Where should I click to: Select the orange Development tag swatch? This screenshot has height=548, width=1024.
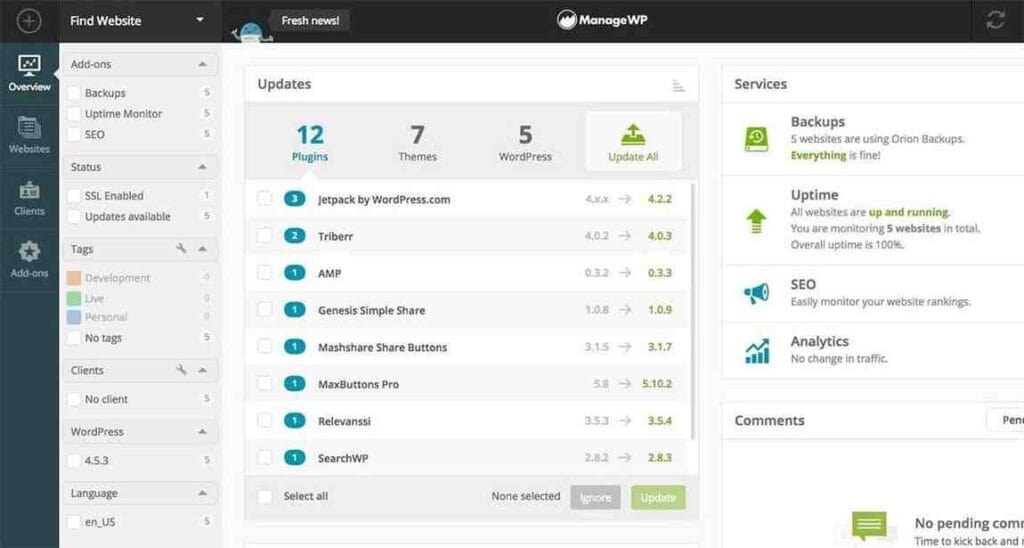[x=74, y=278]
